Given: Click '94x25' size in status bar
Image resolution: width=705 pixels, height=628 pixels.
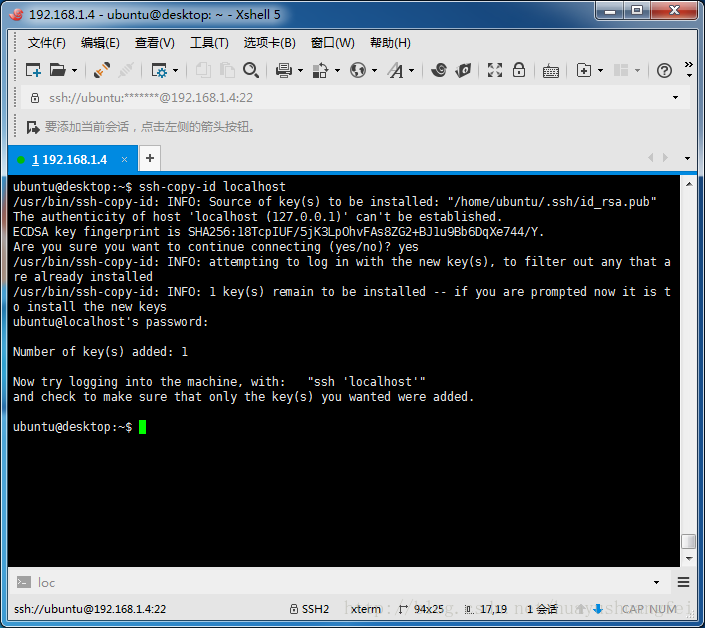Looking at the screenshot, I should point(423,609).
